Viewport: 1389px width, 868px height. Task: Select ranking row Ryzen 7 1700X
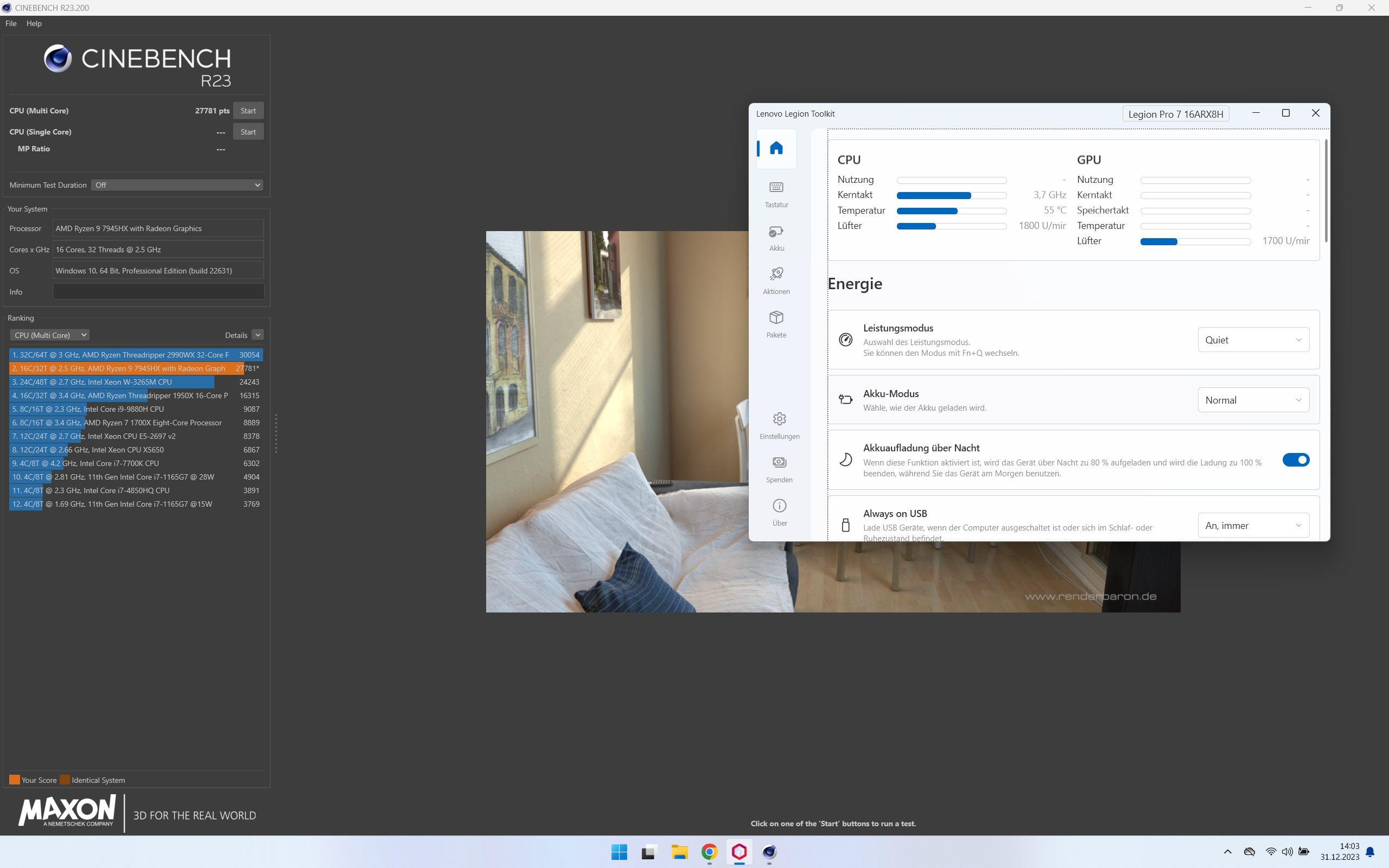coord(136,423)
